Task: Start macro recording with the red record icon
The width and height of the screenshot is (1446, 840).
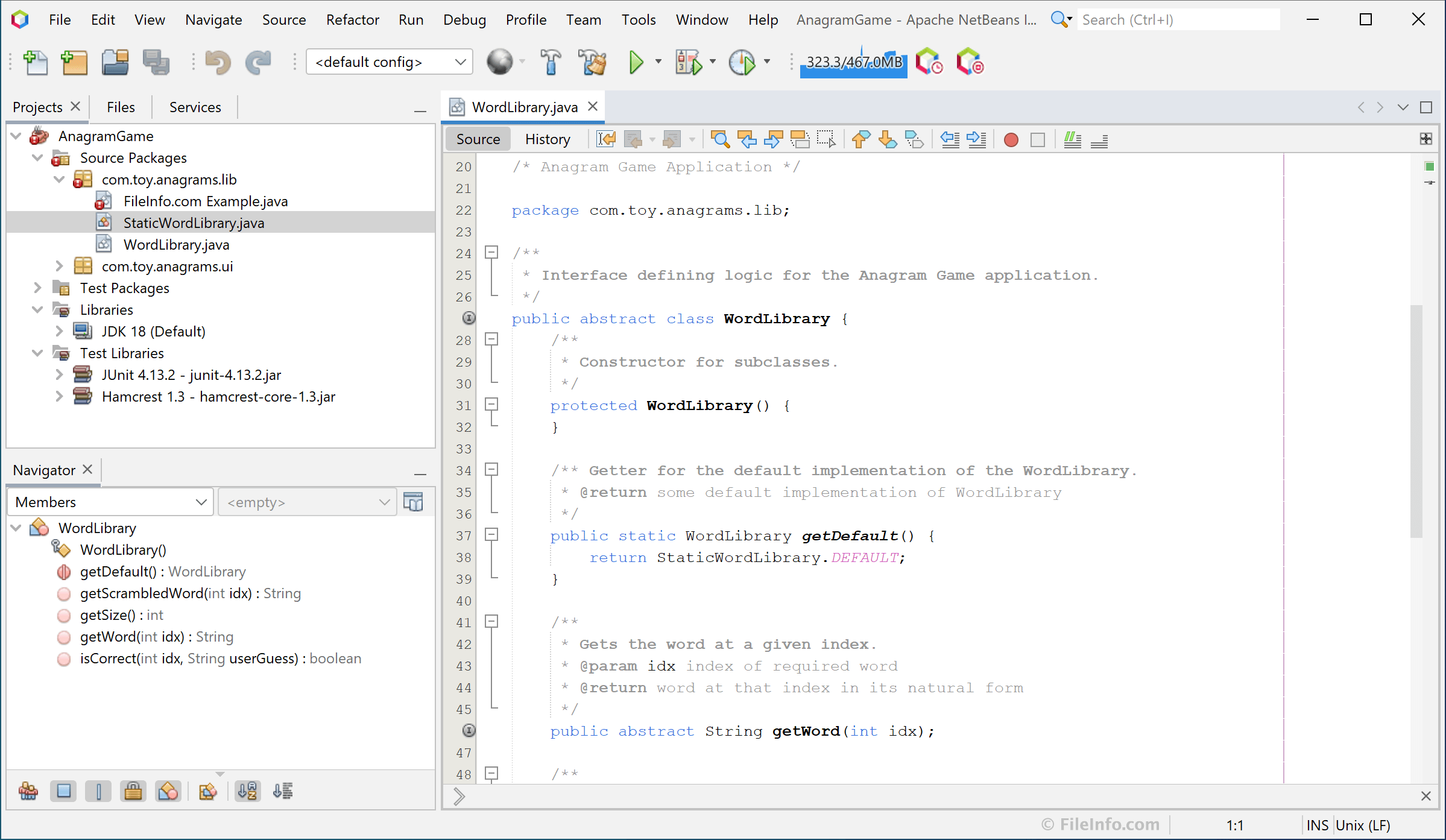Action: coord(1011,139)
